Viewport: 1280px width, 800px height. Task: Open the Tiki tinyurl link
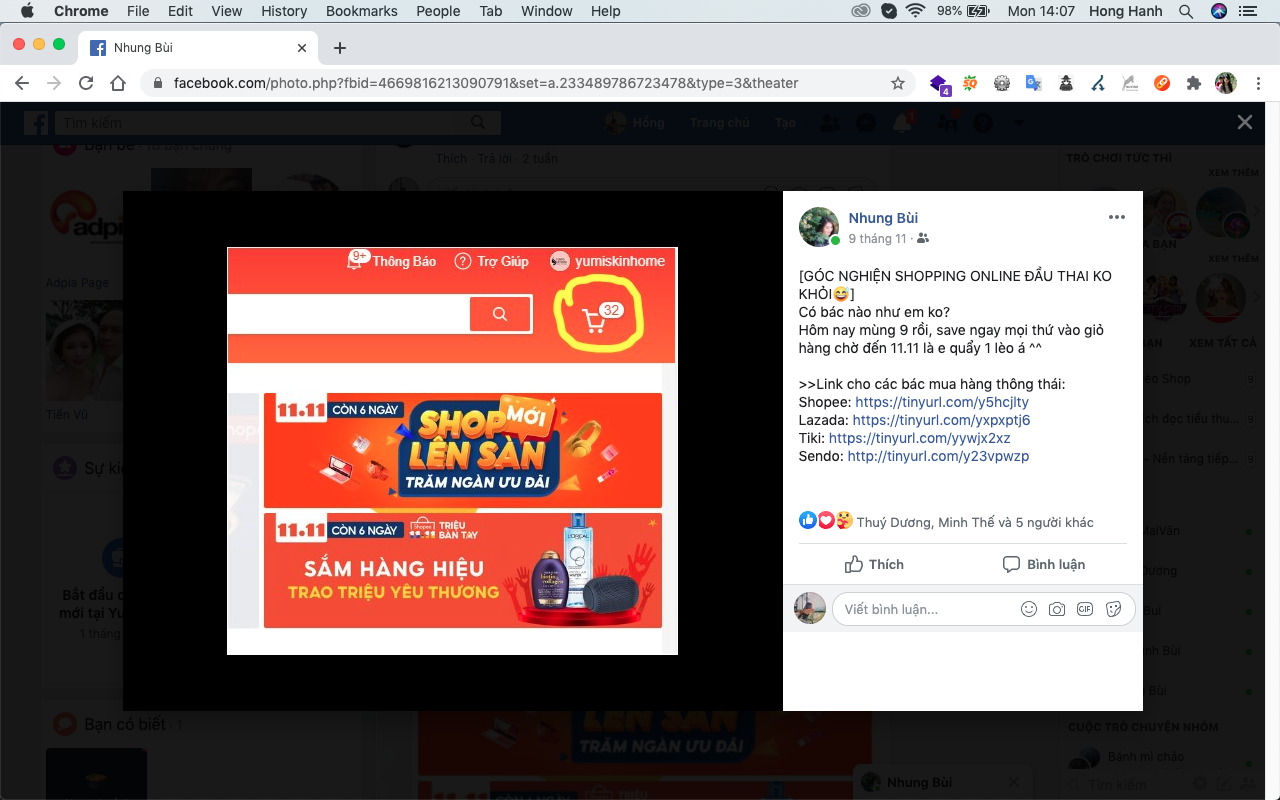pos(919,438)
